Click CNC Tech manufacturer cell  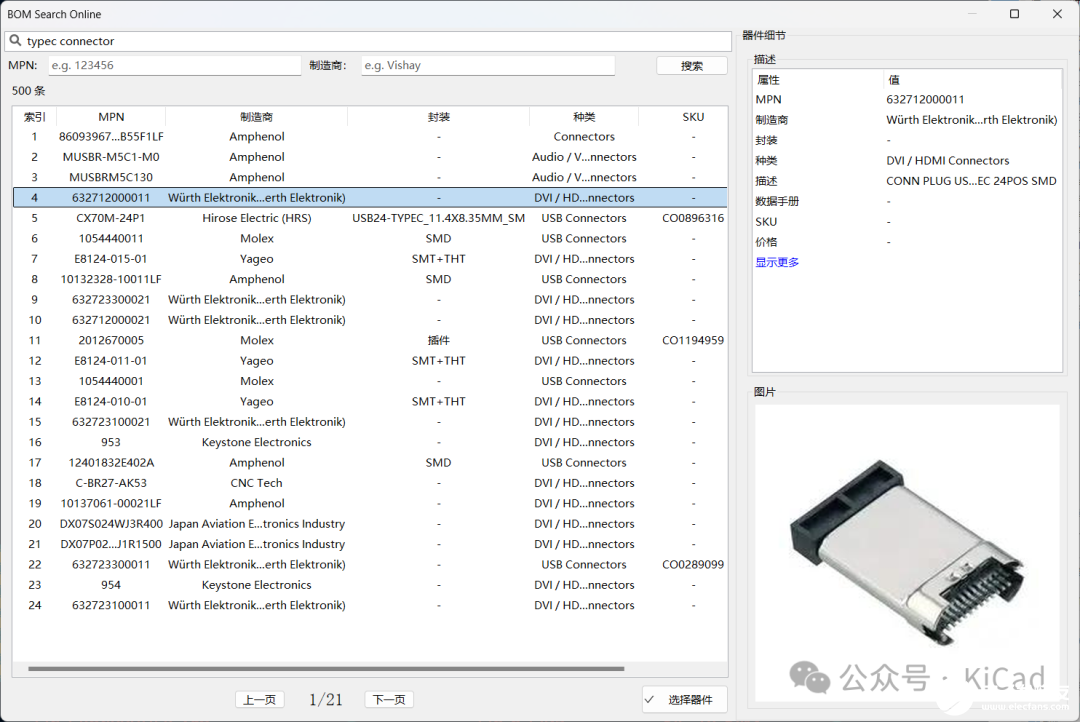click(x=256, y=483)
